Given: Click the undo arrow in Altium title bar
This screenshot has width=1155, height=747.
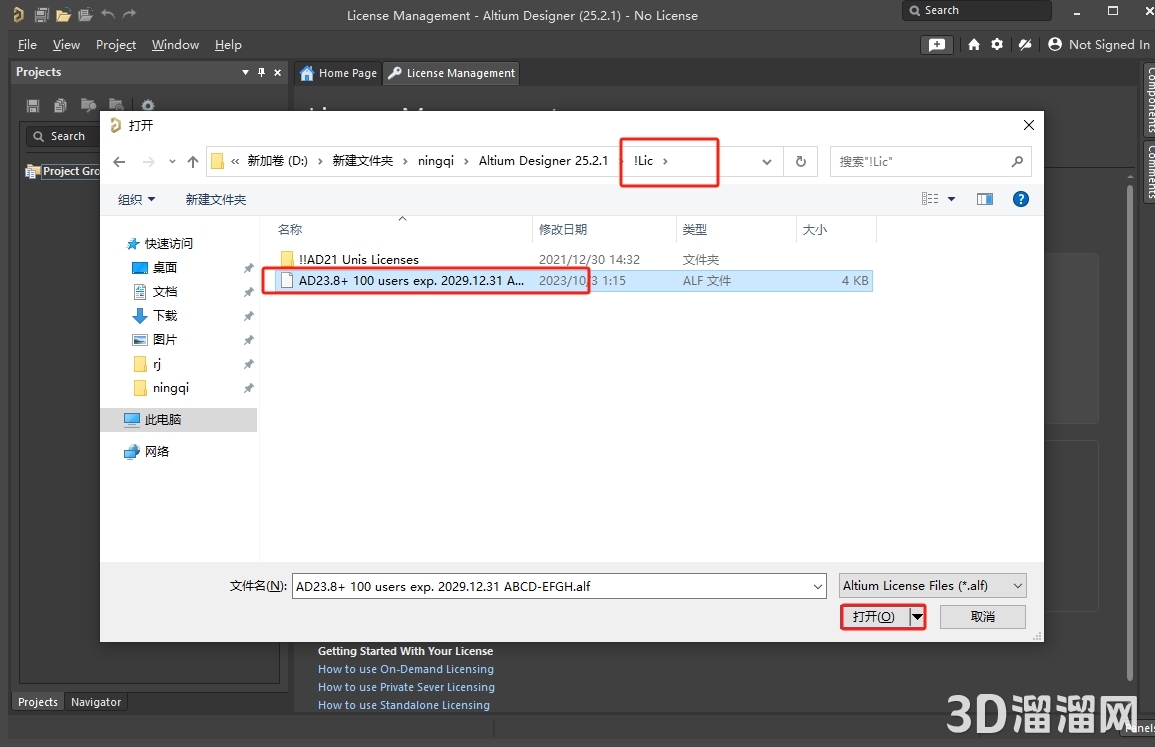Looking at the screenshot, I should [x=108, y=14].
